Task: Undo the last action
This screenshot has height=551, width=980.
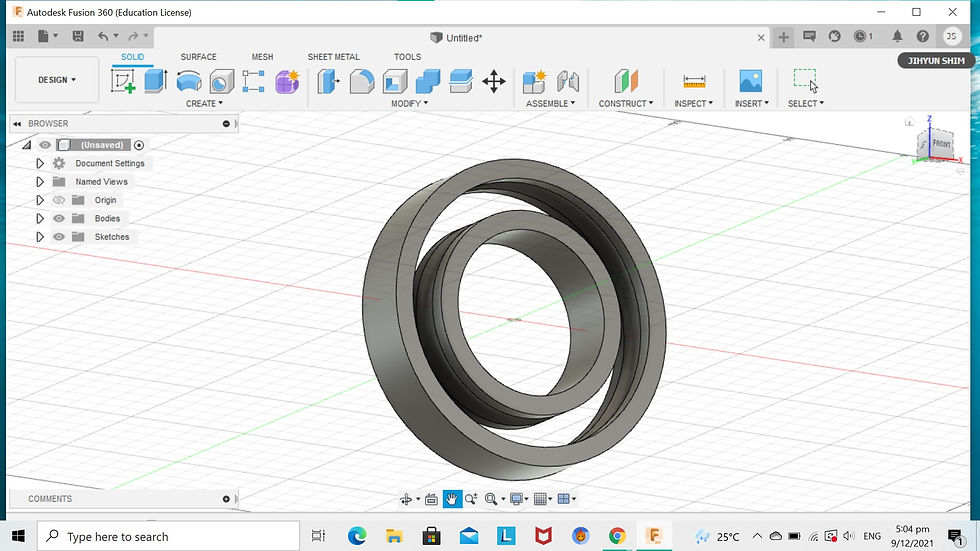Action: [x=103, y=36]
